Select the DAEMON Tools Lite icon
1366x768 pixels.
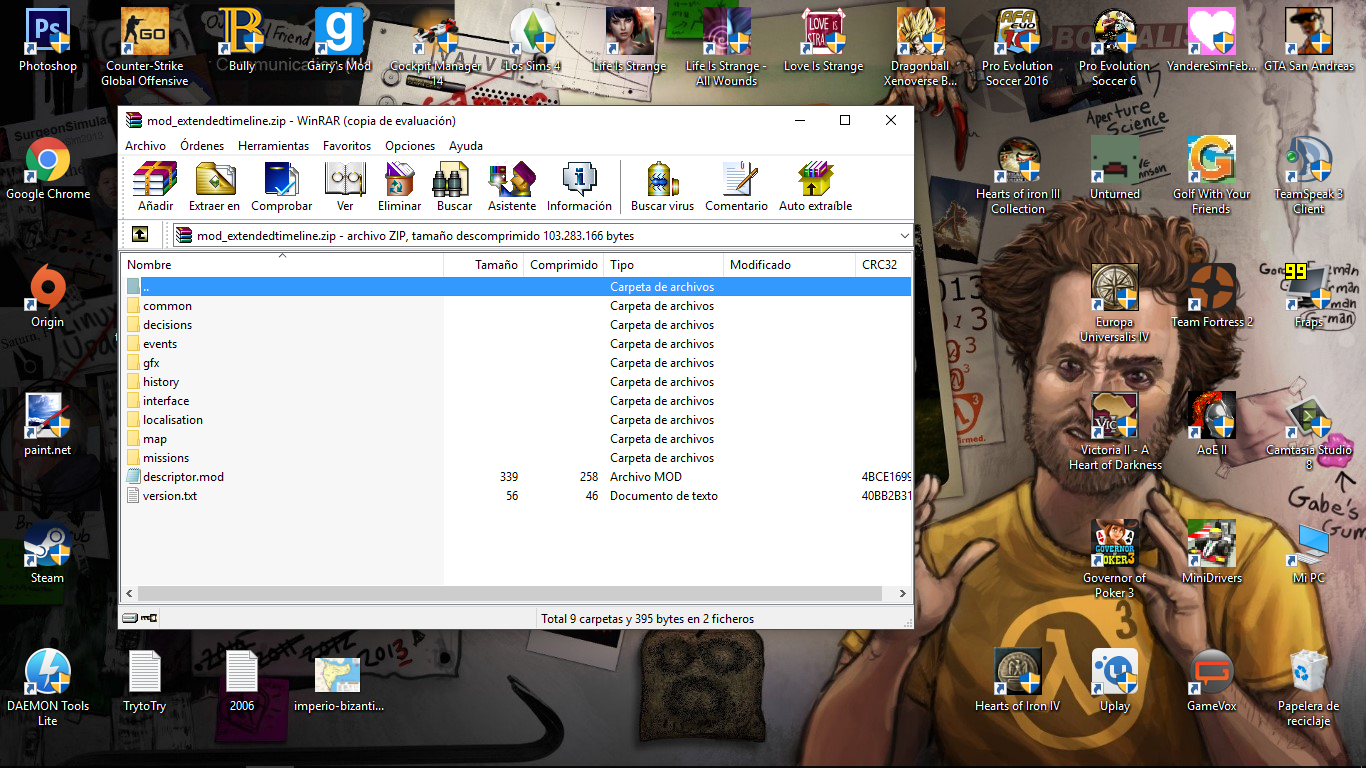[47, 687]
